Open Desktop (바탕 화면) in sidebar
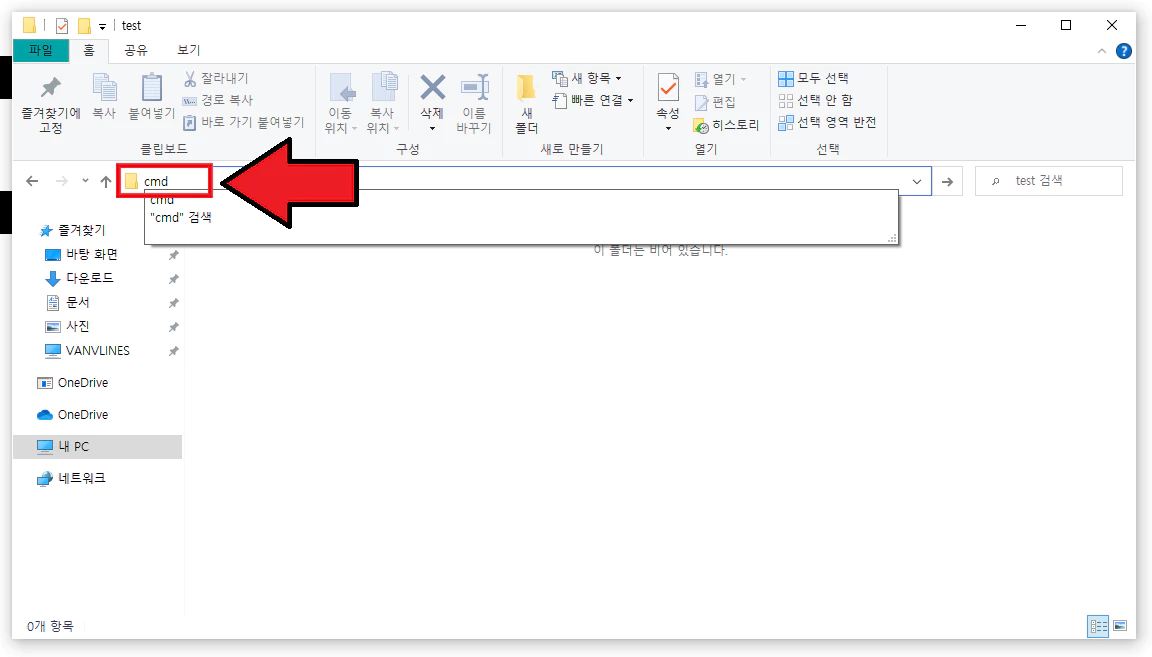This screenshot has width=1152, height=657. [82, 254]
